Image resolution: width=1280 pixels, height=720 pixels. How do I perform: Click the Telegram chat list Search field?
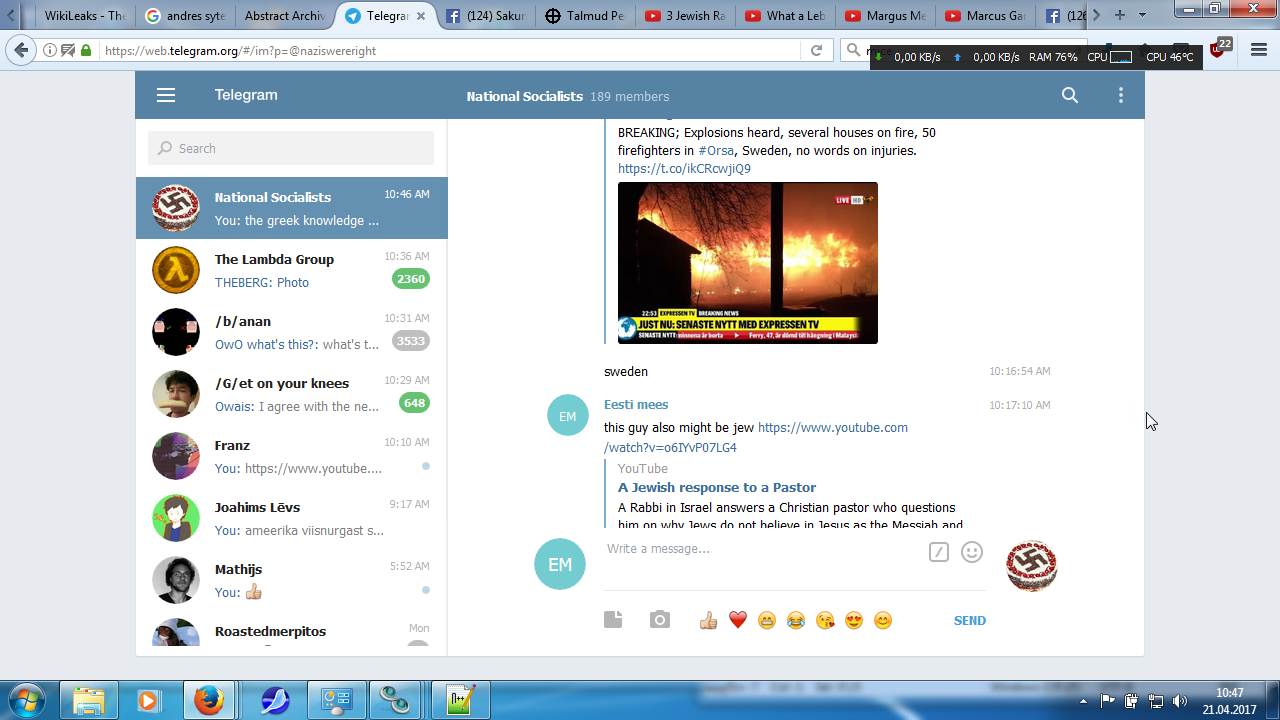click(291, 148)
